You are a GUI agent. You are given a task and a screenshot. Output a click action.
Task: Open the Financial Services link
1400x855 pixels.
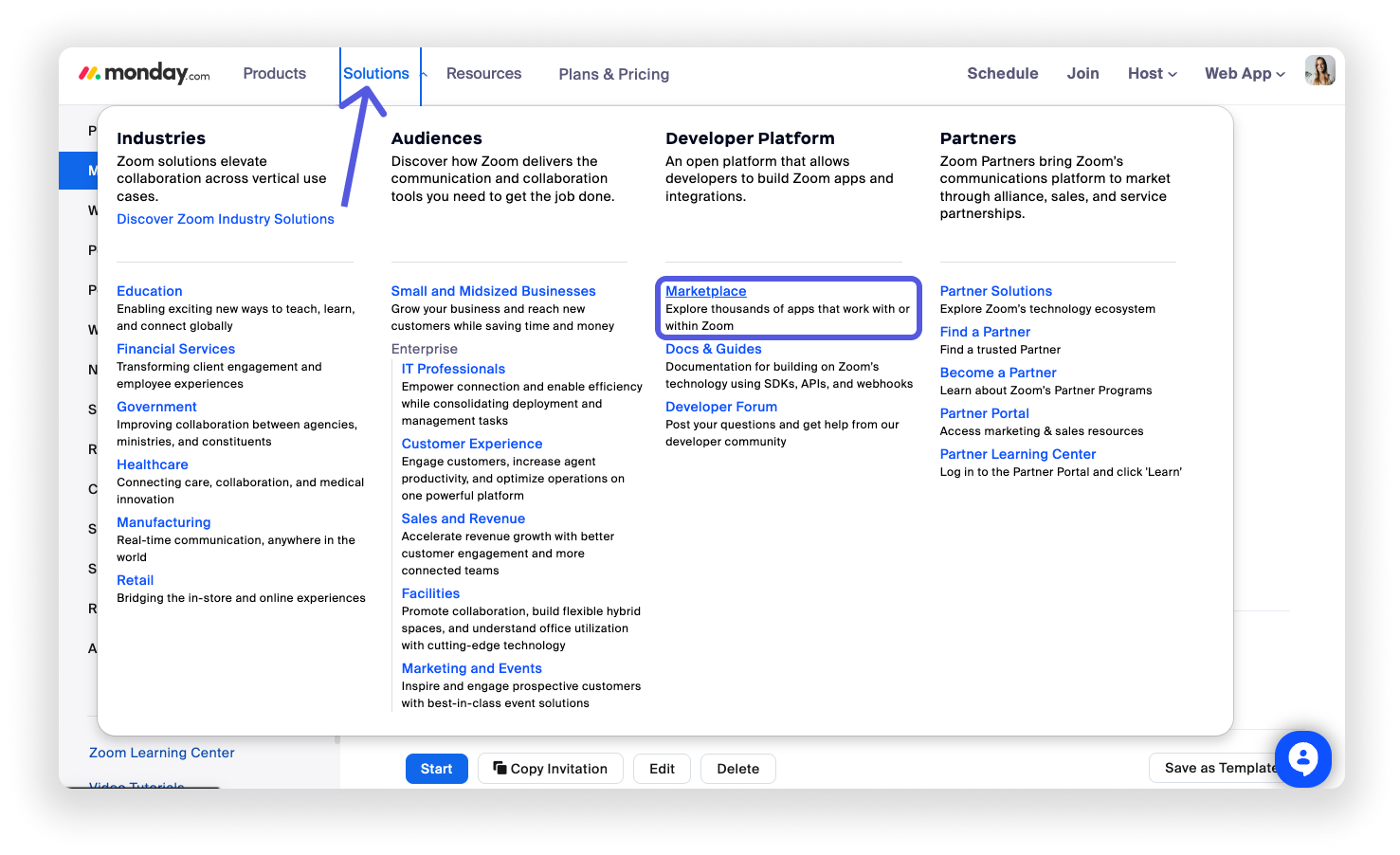click(175, 349)
